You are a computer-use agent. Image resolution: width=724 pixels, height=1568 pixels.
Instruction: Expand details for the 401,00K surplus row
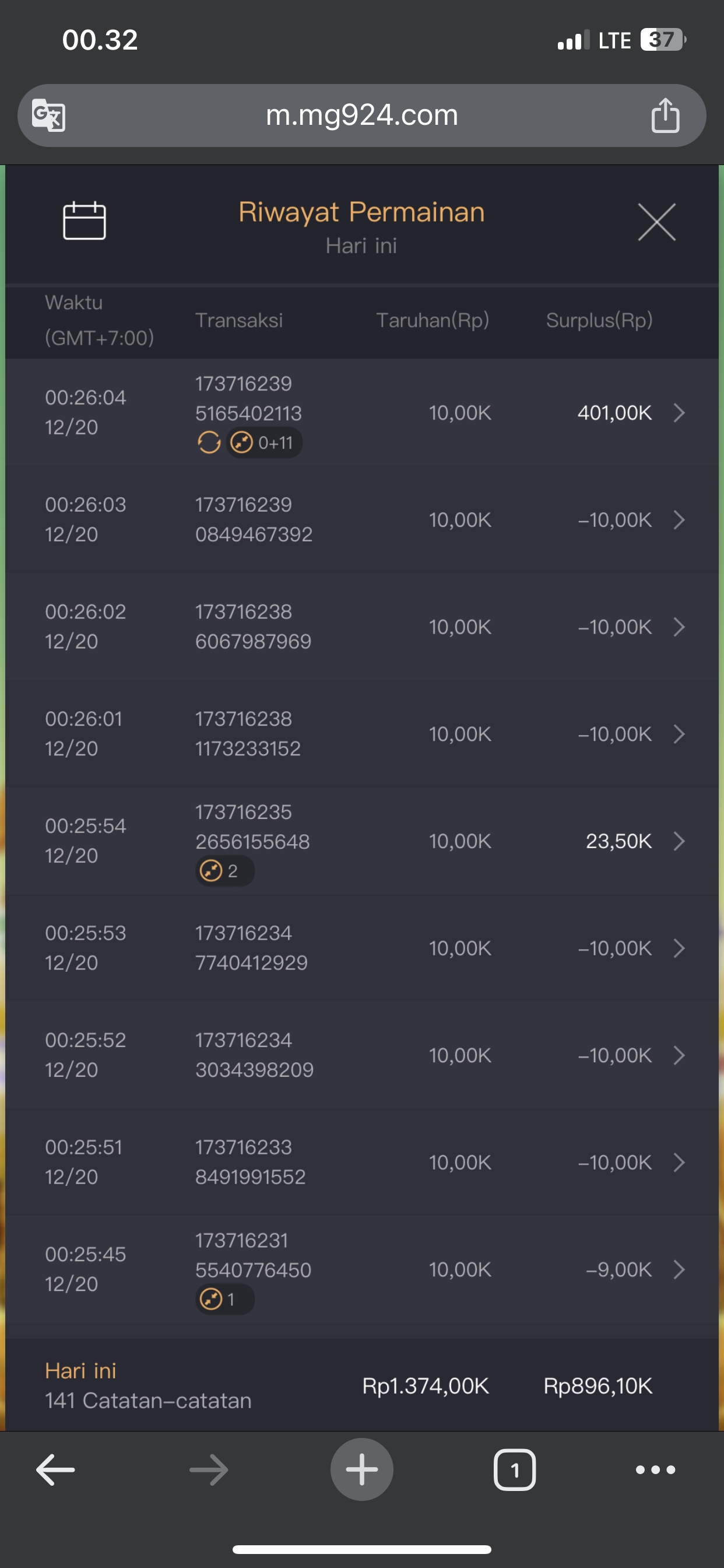(x=679, y=414)
